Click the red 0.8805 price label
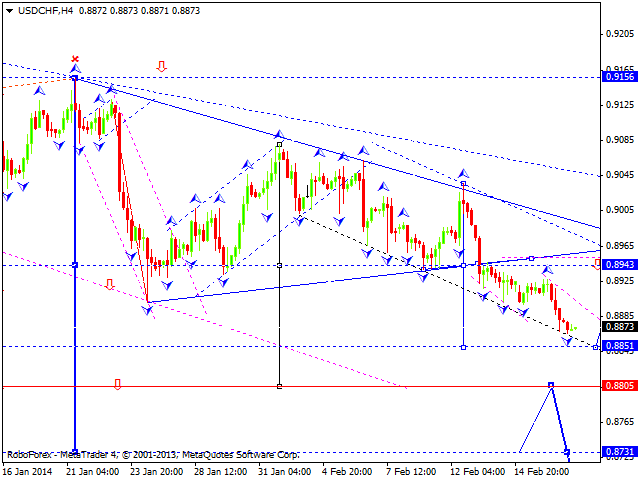Screen dimensions: 640x480 pyautogui.click(x=620, y=385)
